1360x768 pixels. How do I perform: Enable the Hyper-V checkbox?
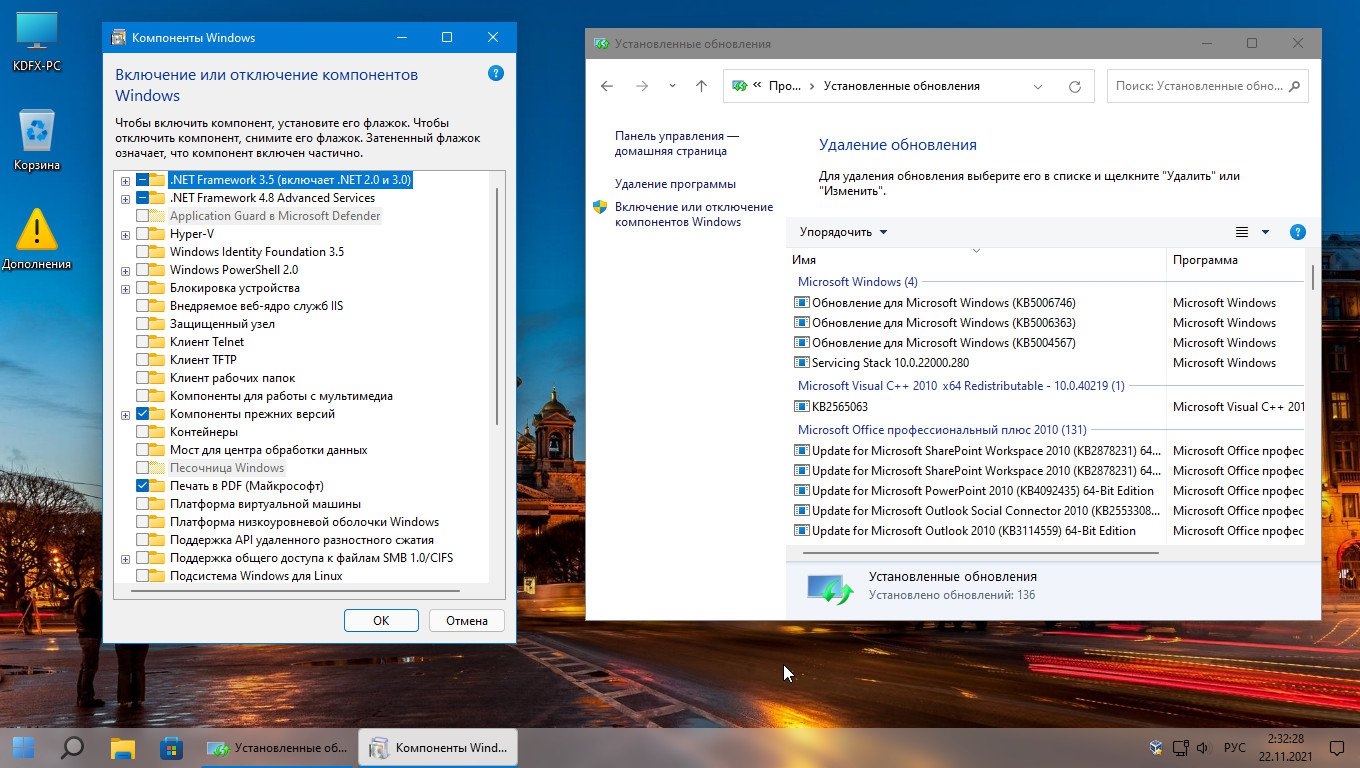tap(143, 234)
